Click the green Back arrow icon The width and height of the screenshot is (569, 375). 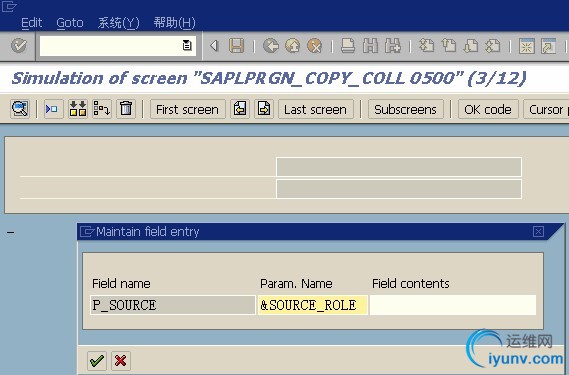271,46
